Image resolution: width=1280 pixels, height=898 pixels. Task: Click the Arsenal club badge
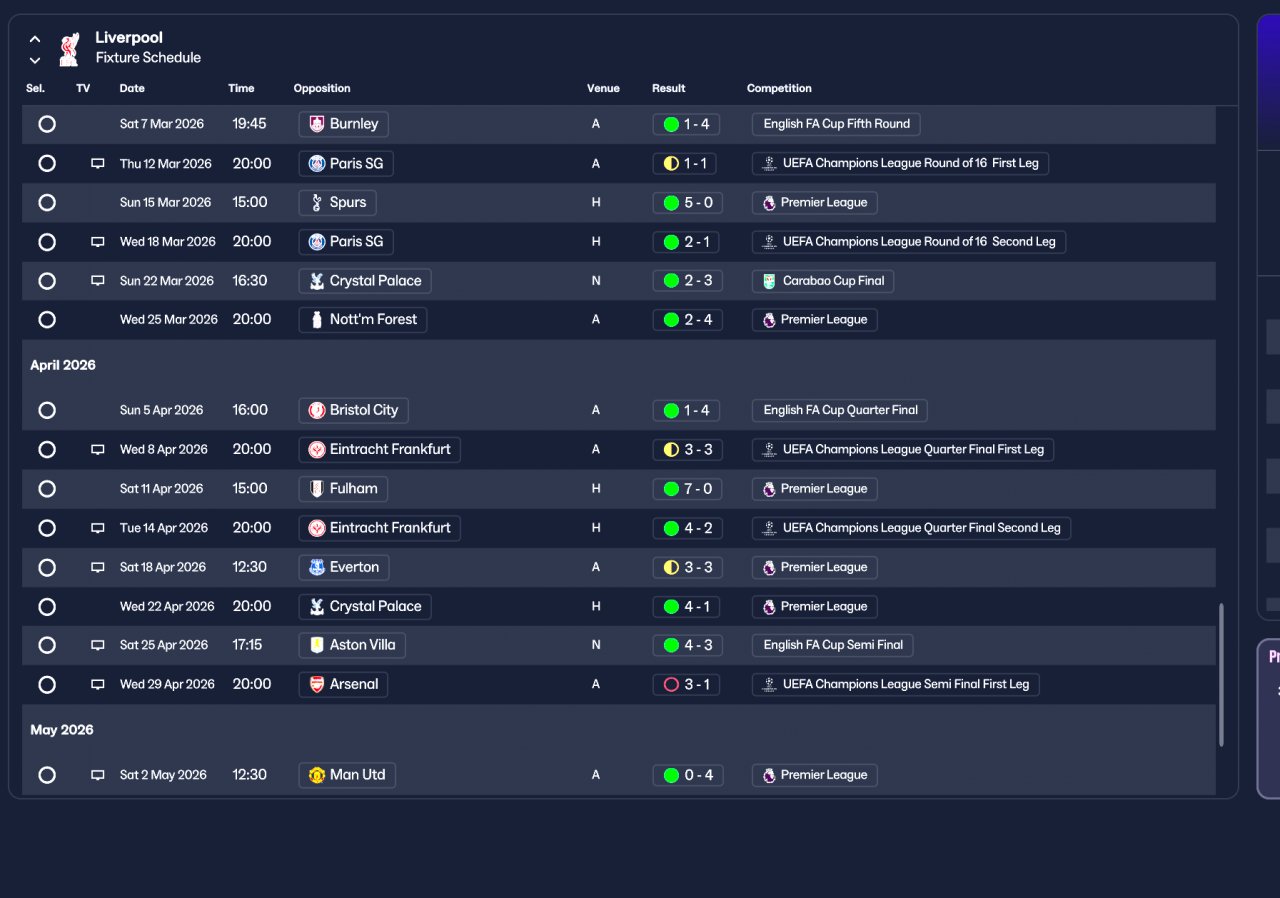point(317,685)
